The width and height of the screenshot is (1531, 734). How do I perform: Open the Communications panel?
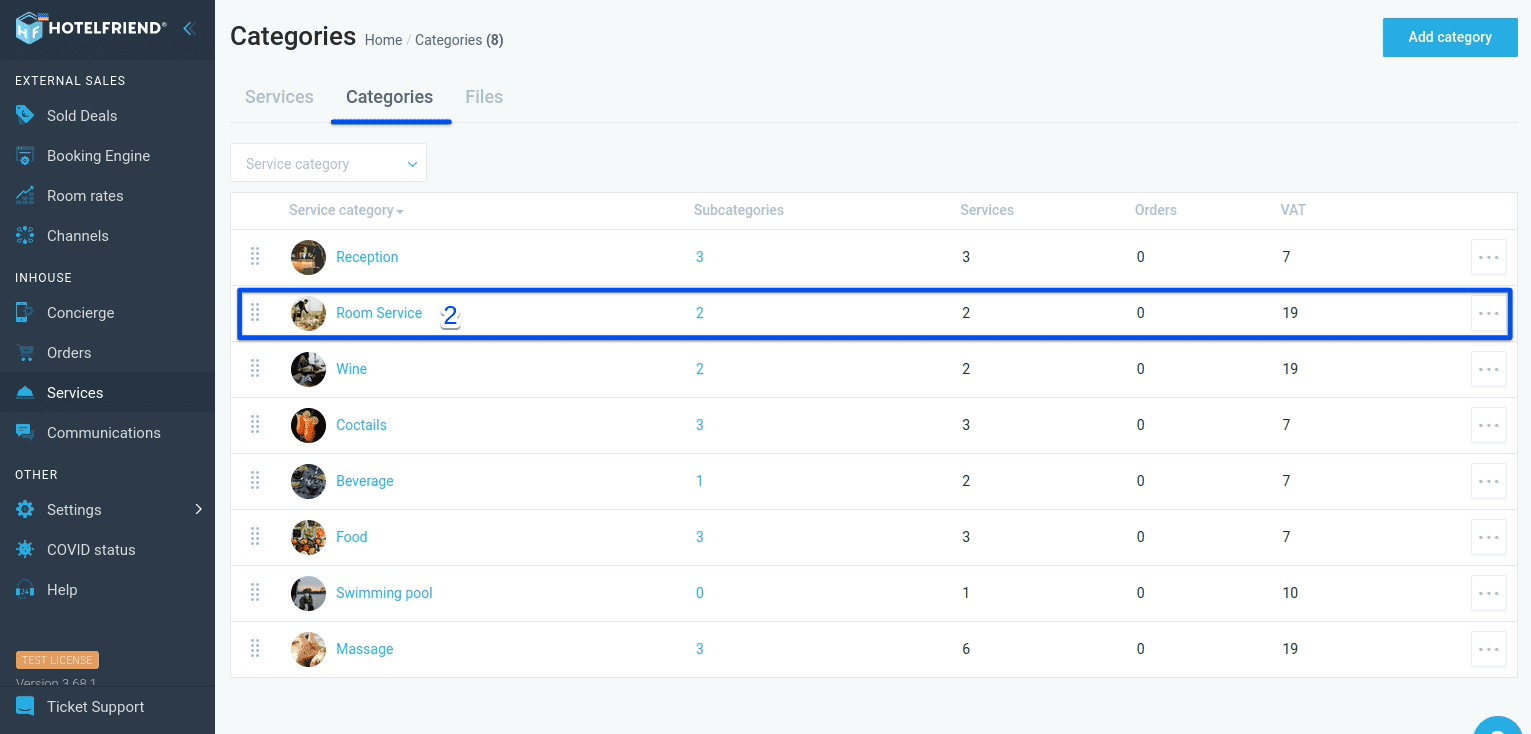coord(102,432)
